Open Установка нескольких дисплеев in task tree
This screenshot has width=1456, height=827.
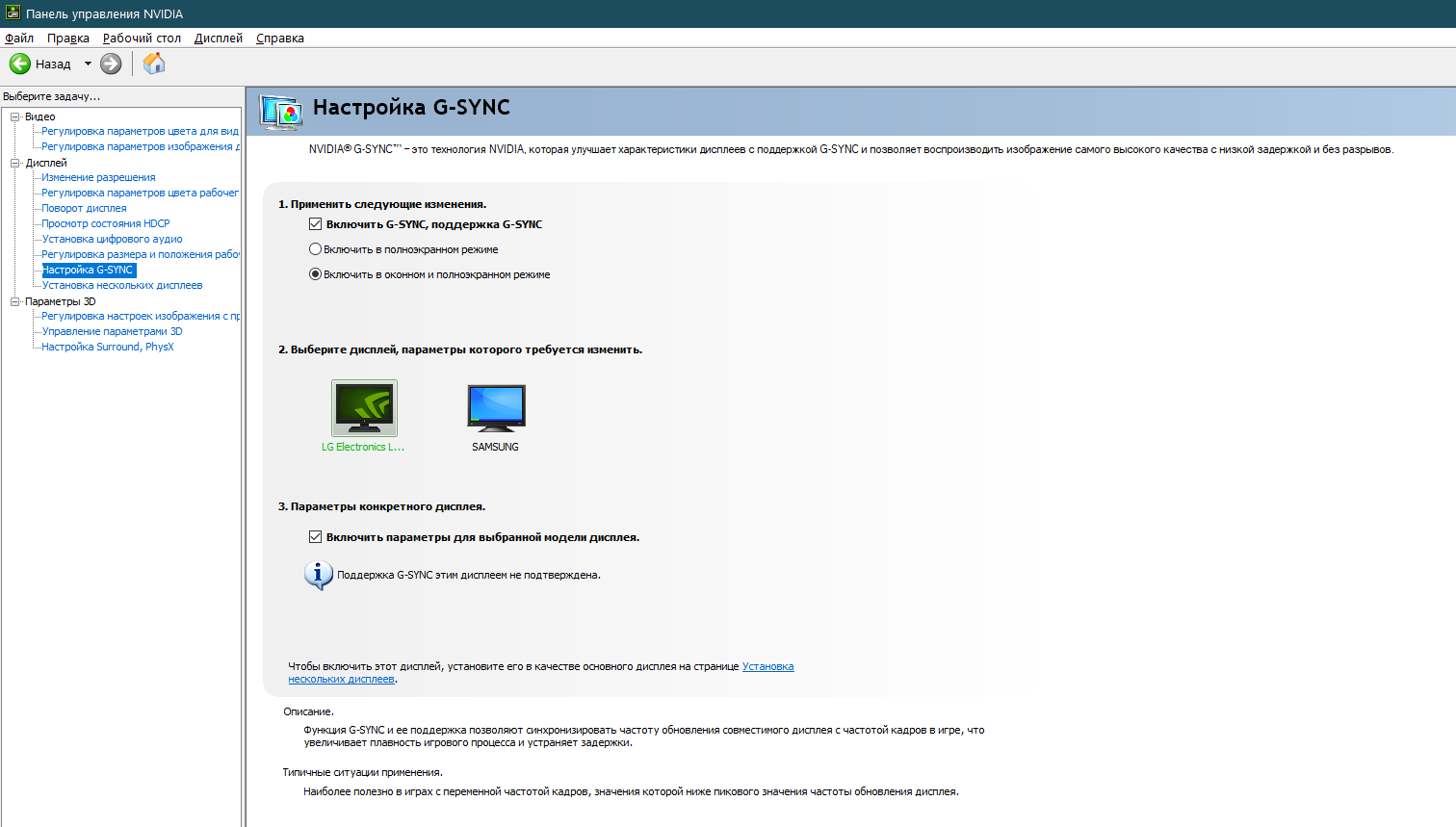122,285
